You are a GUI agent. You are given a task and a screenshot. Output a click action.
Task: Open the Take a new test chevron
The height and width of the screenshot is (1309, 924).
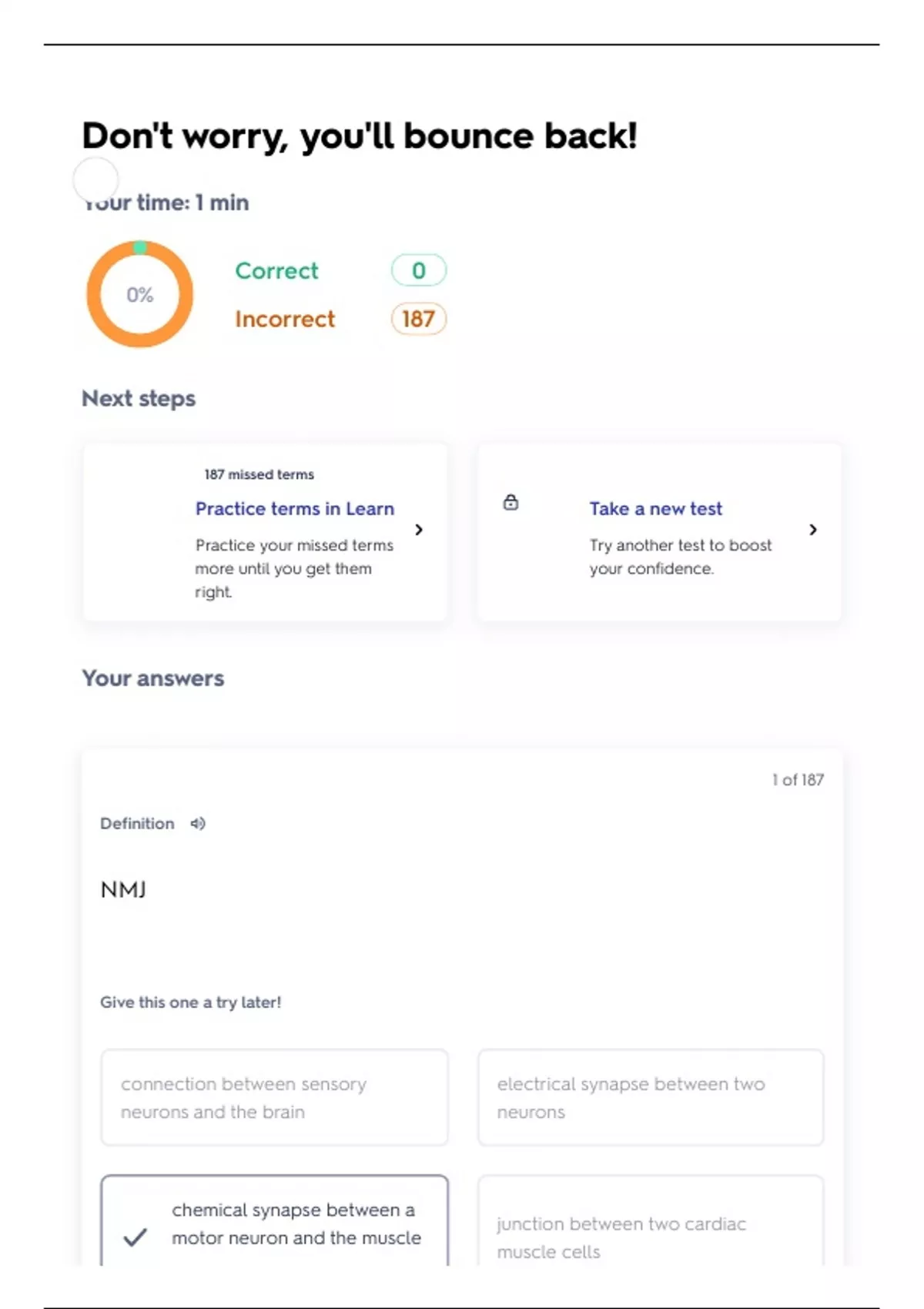click(813, 530)
